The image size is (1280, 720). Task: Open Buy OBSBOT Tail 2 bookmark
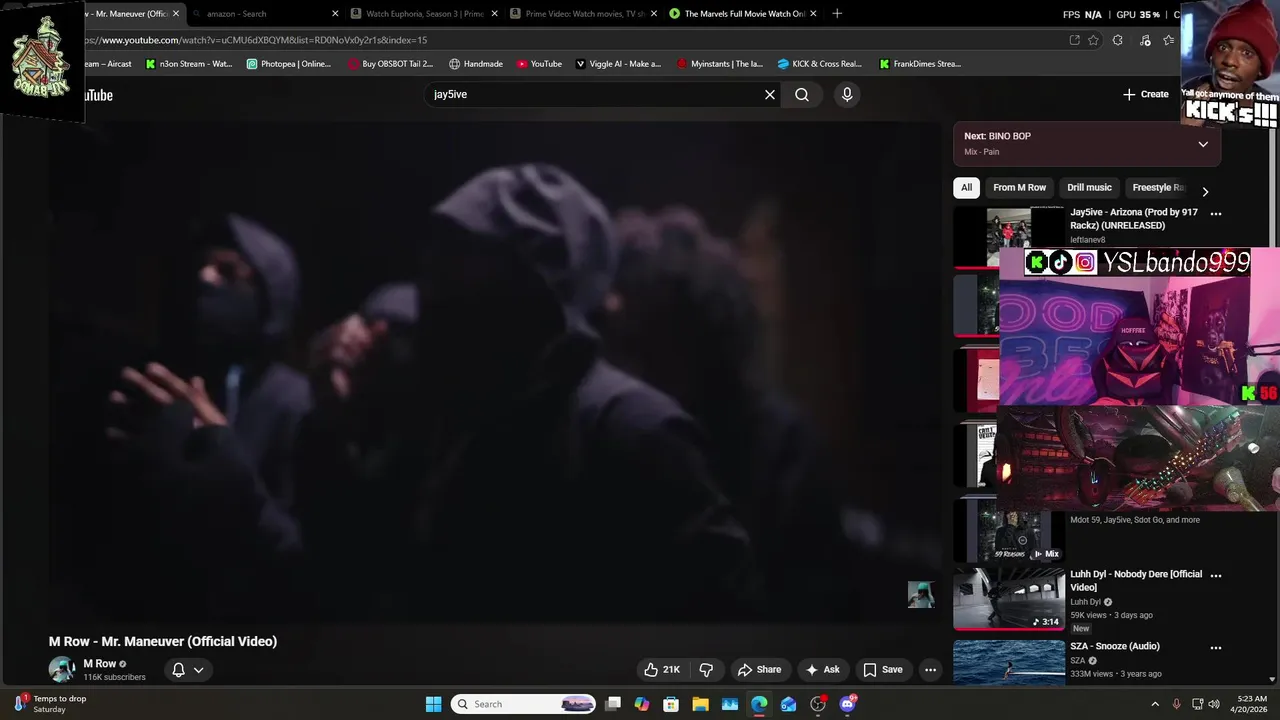point(390,64)
